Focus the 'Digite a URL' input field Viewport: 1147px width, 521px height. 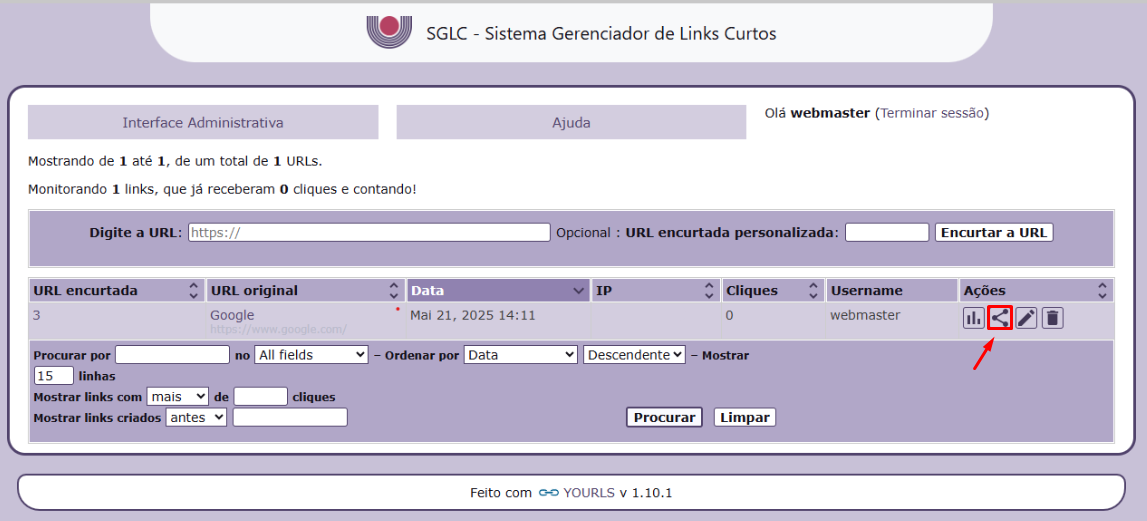pyautogui.click(x=369, y=232)
